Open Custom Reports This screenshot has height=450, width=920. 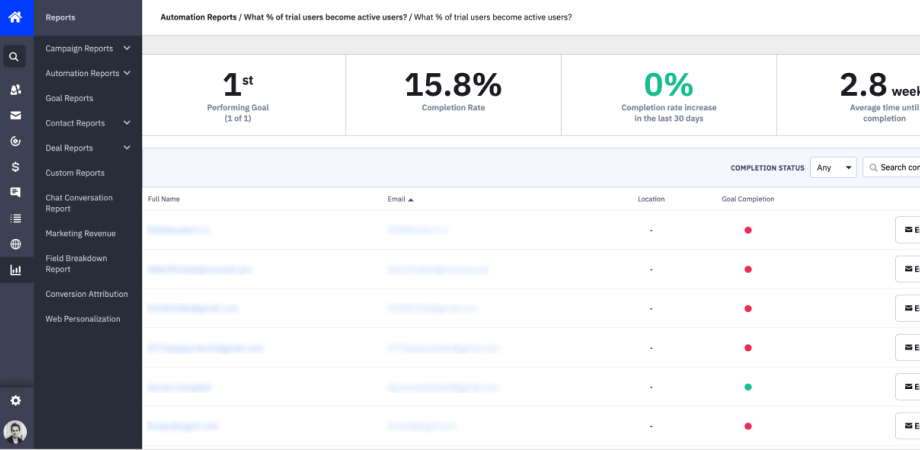(x=75, y=173)
